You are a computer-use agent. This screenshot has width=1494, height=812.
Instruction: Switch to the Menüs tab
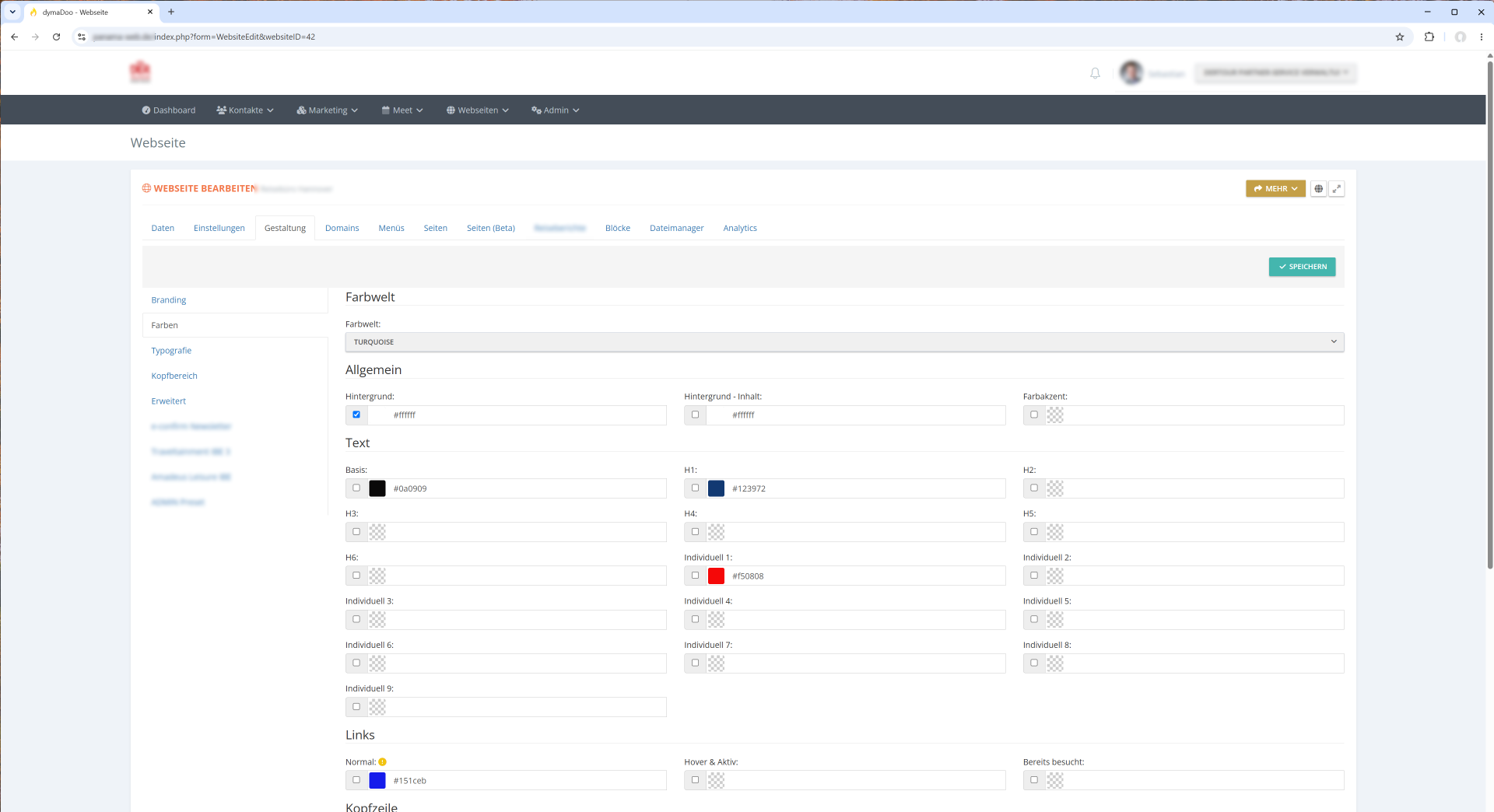point(391,228)
